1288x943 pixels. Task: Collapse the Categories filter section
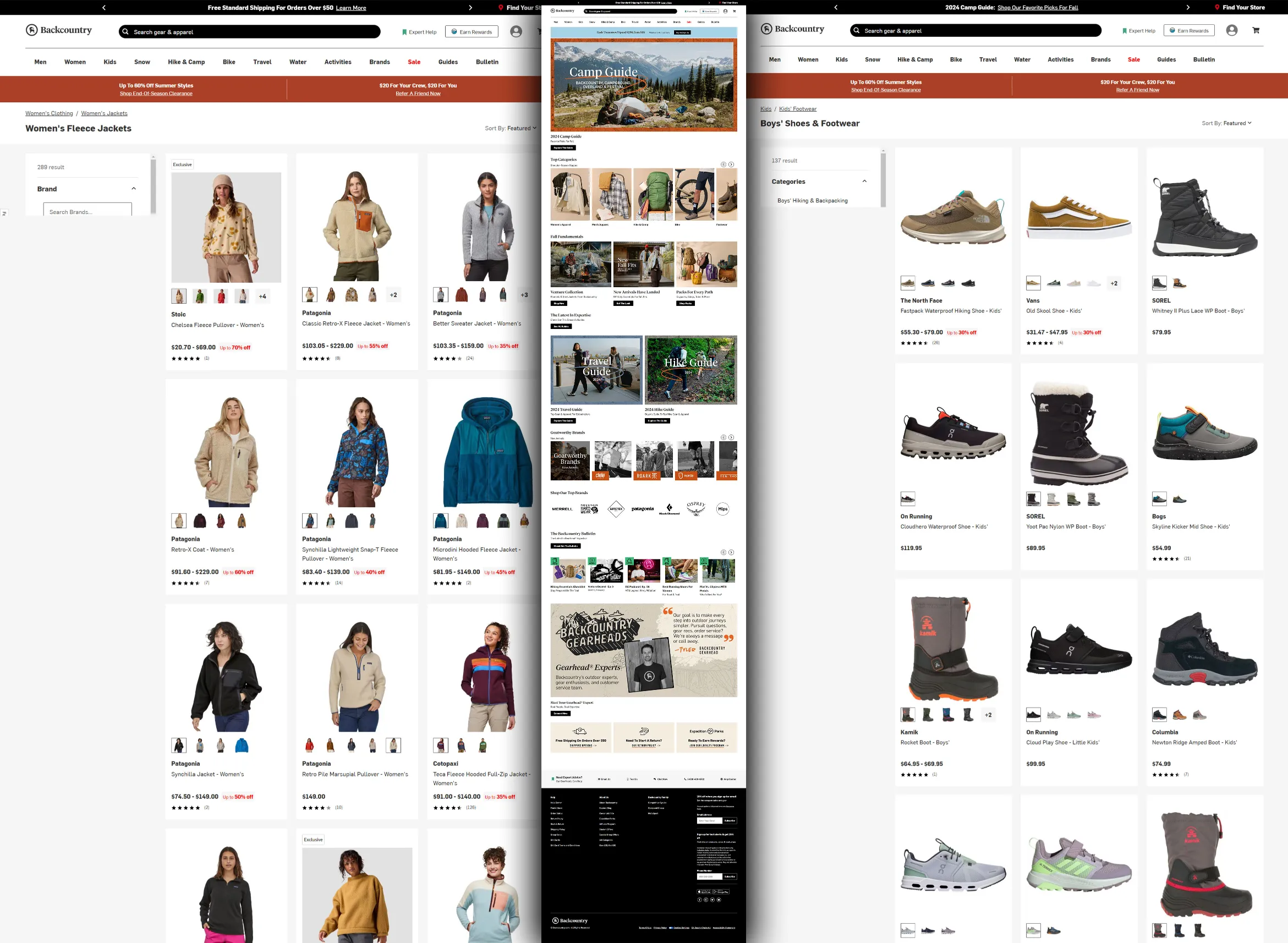(x=864, y=181)
